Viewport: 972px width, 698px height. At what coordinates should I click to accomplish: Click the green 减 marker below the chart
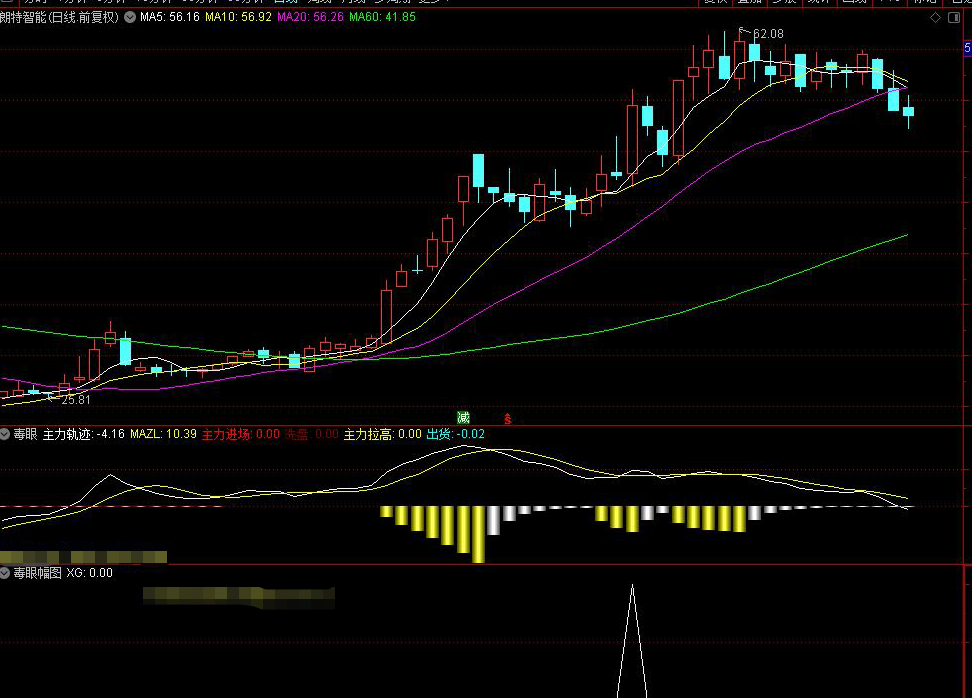tap(463, 418)
